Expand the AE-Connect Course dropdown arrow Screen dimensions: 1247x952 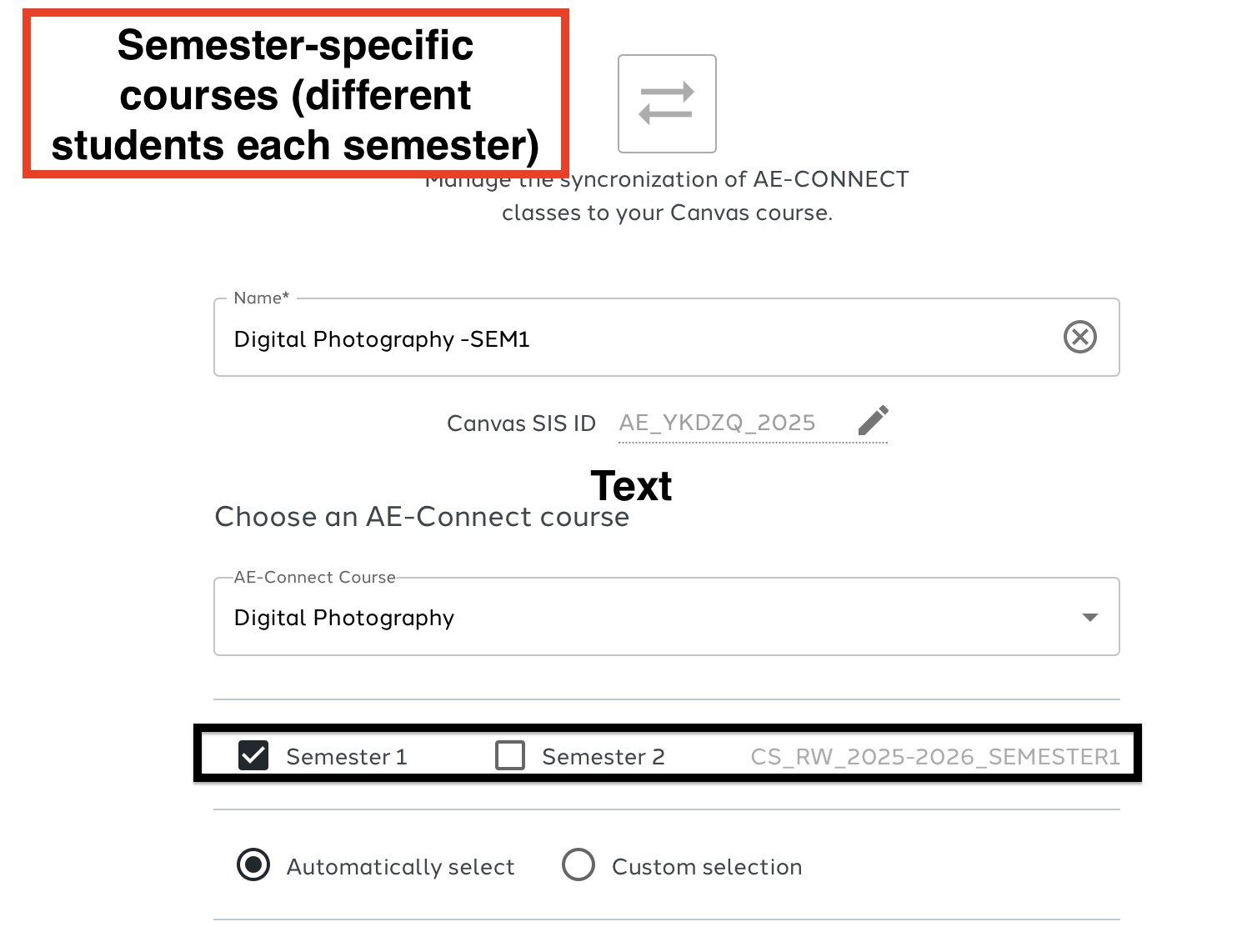1089,618
